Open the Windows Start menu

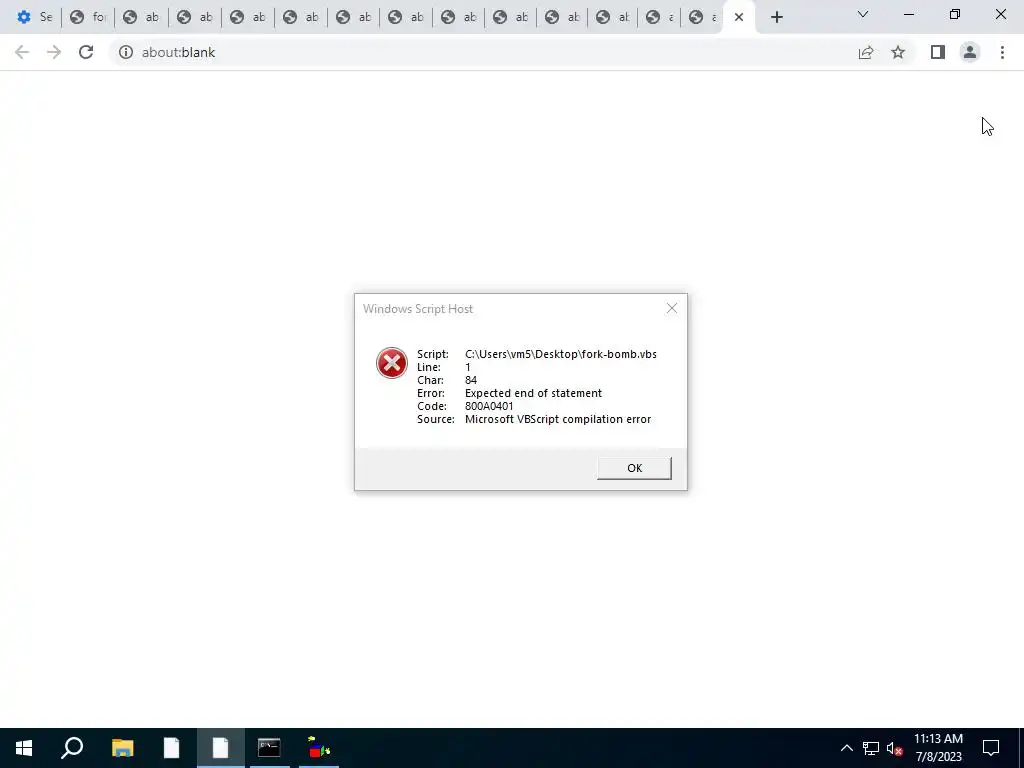(24, 748)
